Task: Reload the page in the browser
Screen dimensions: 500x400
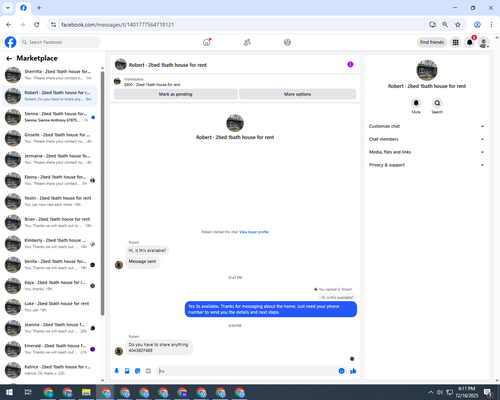Action: [37, 25]
